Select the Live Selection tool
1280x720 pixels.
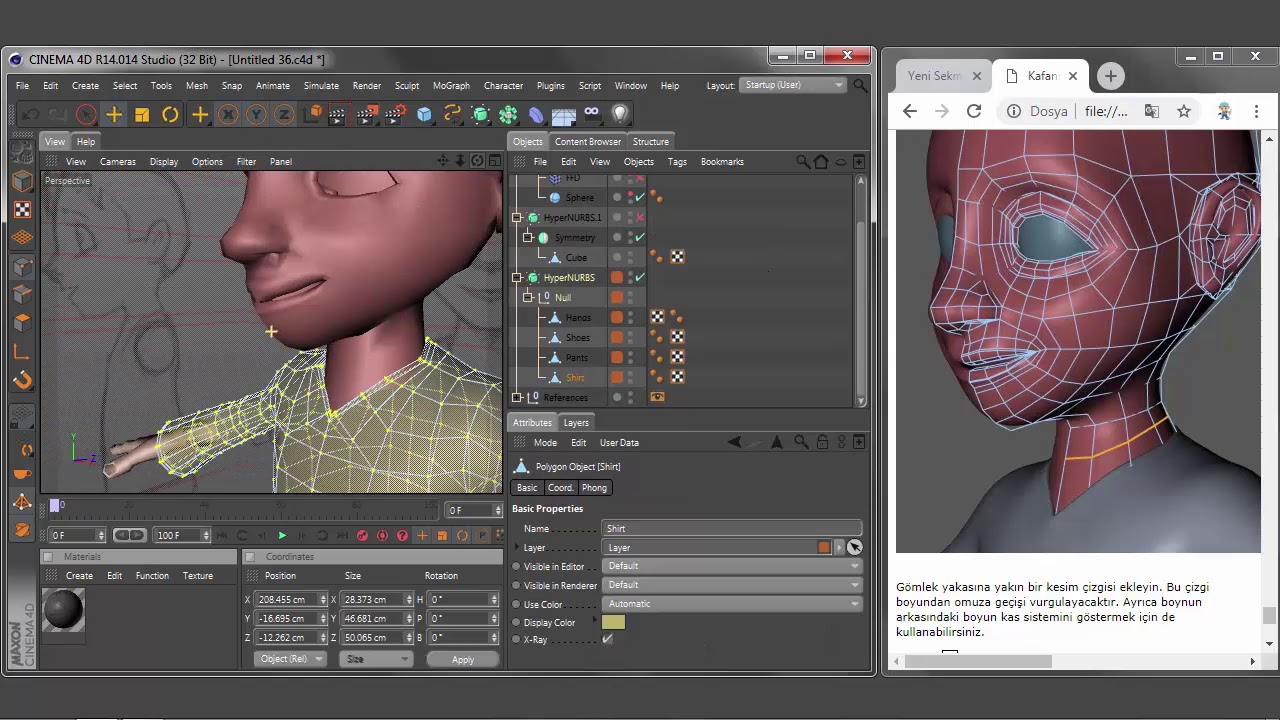[x=86, y=114]
